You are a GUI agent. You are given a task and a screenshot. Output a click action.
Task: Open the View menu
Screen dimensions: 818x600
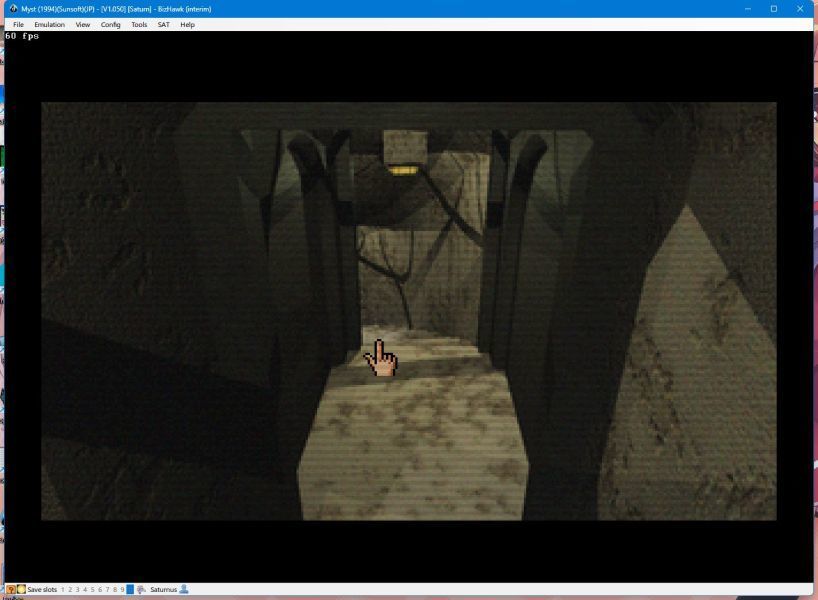tap(82, 25)
